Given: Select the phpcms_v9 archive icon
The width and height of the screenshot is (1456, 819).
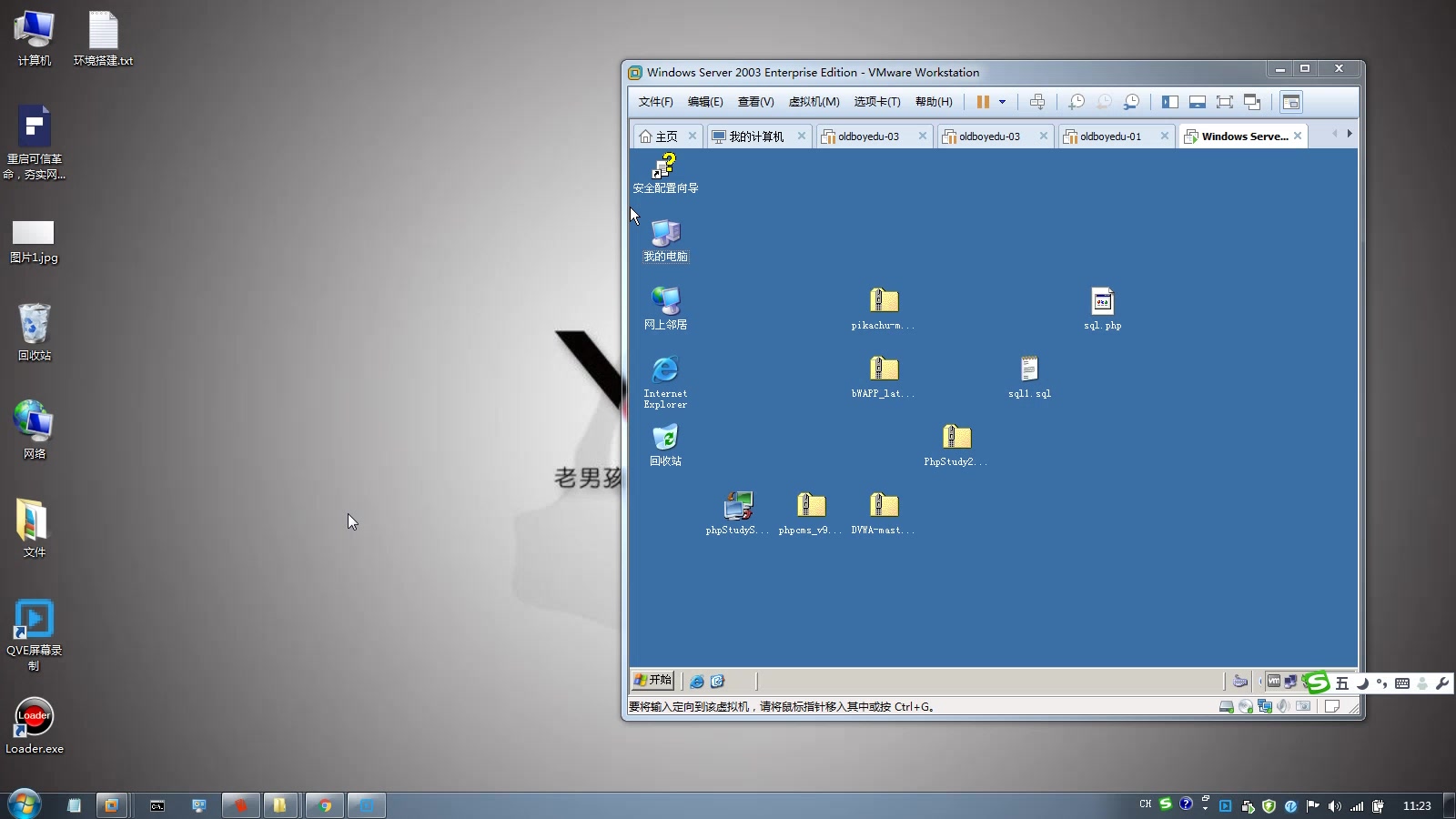Looking at the screenshot, I should 810,514.
